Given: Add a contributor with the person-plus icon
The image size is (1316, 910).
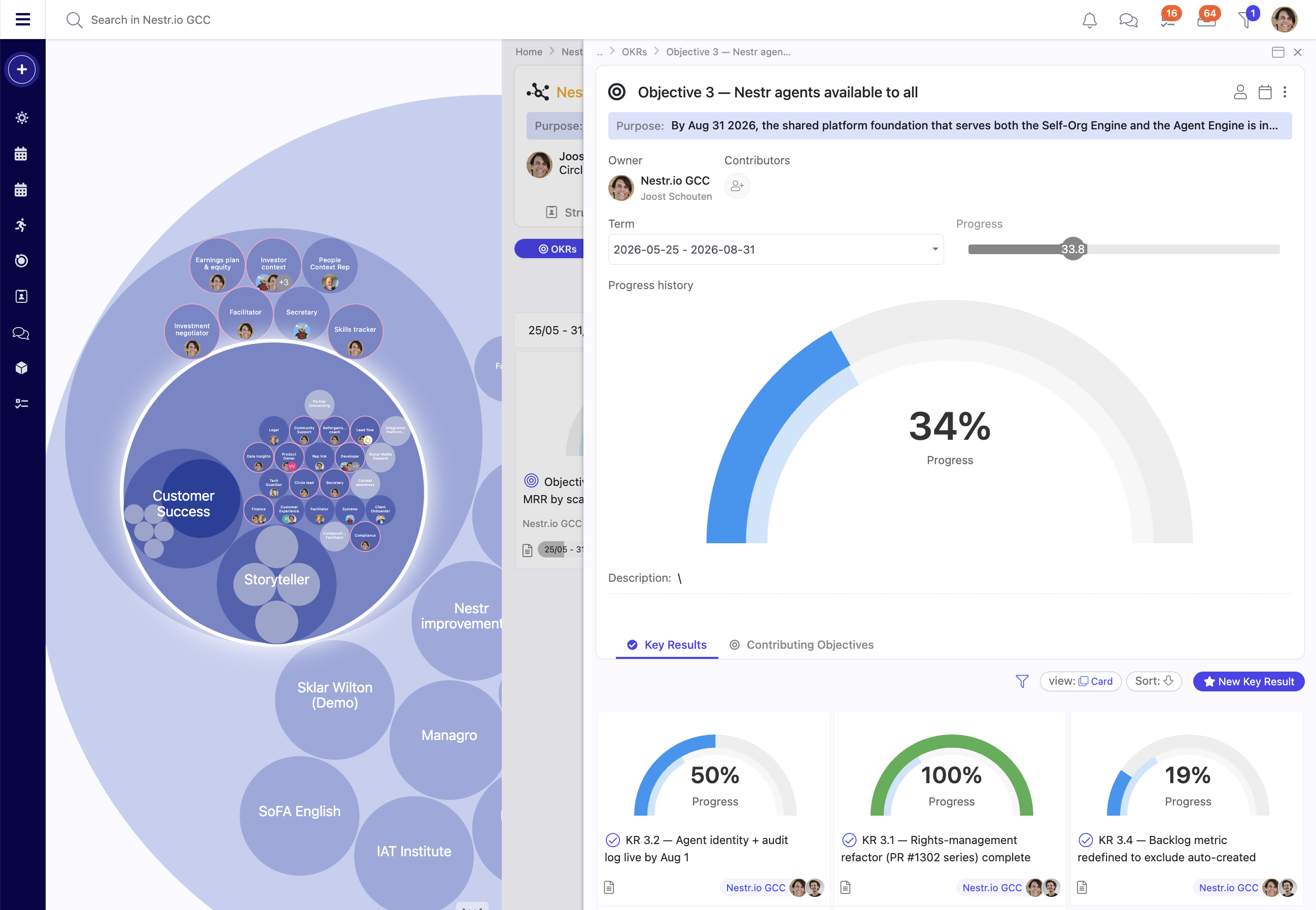Looking at the screenshot, I should pyautogui.click(x=737, y=186).
